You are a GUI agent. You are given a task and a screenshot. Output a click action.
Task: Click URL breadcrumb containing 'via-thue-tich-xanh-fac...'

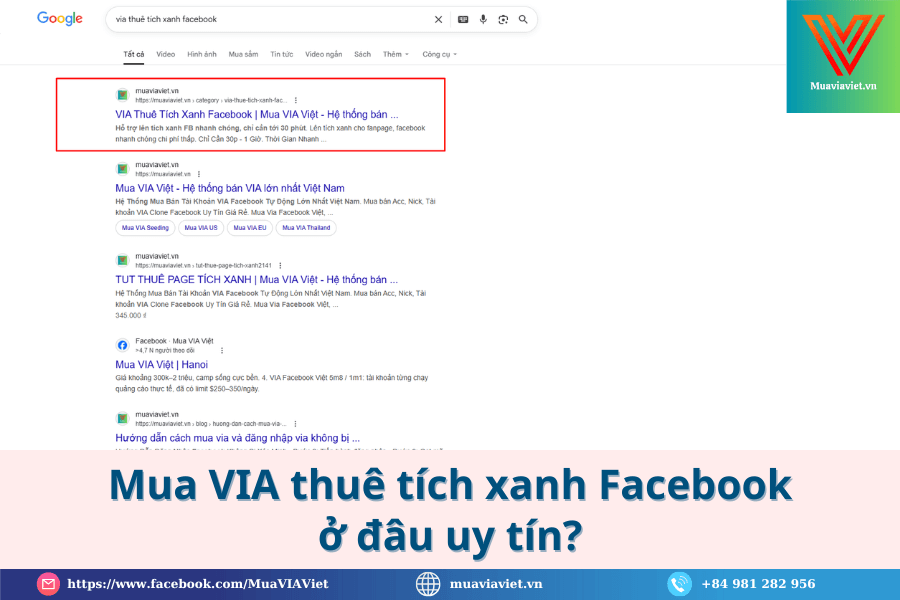[211, 100]
